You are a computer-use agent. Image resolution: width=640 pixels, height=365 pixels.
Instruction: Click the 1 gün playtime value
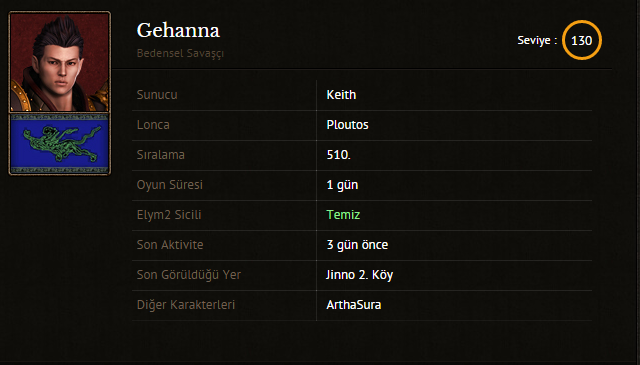tap(342, 185)
